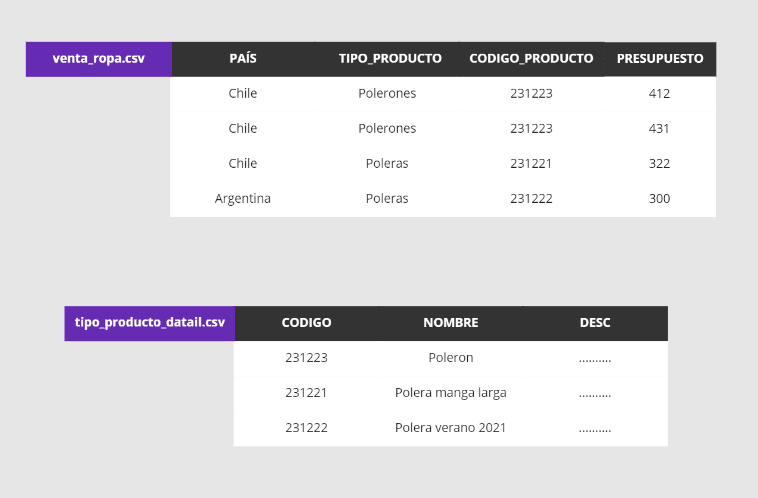Screen dimensions: 758x498
Task: Select the budget value 300
Action: [659, 199]
